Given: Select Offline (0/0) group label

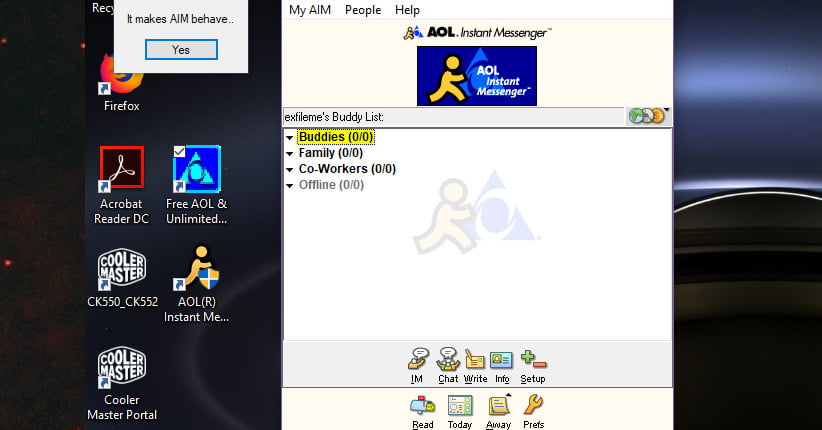Looking at the screenshot, I should (331, 185).
